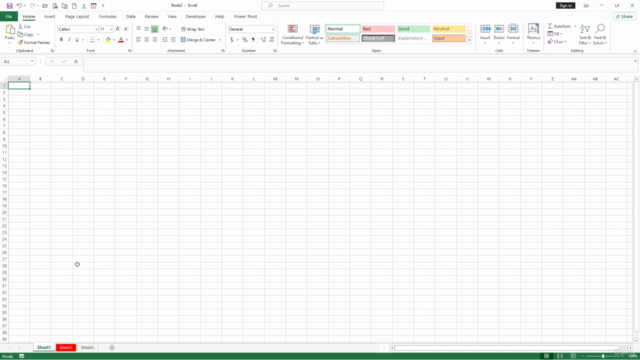Decrease the font size
The width and height of the screenshot is (640, 360).
[x=126, y=29]
